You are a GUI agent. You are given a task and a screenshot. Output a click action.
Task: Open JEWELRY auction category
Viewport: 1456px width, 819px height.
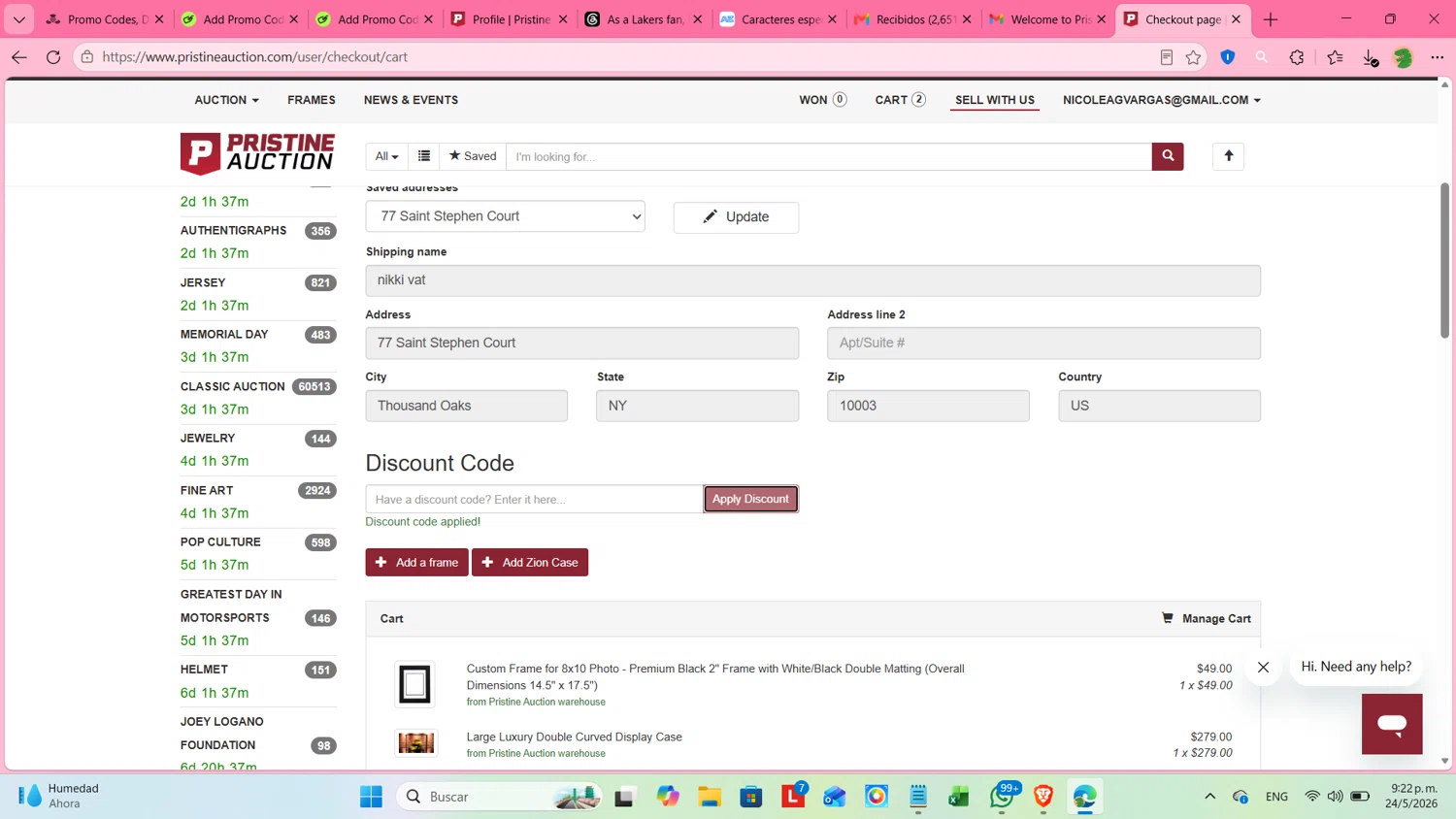coord(208,438)
